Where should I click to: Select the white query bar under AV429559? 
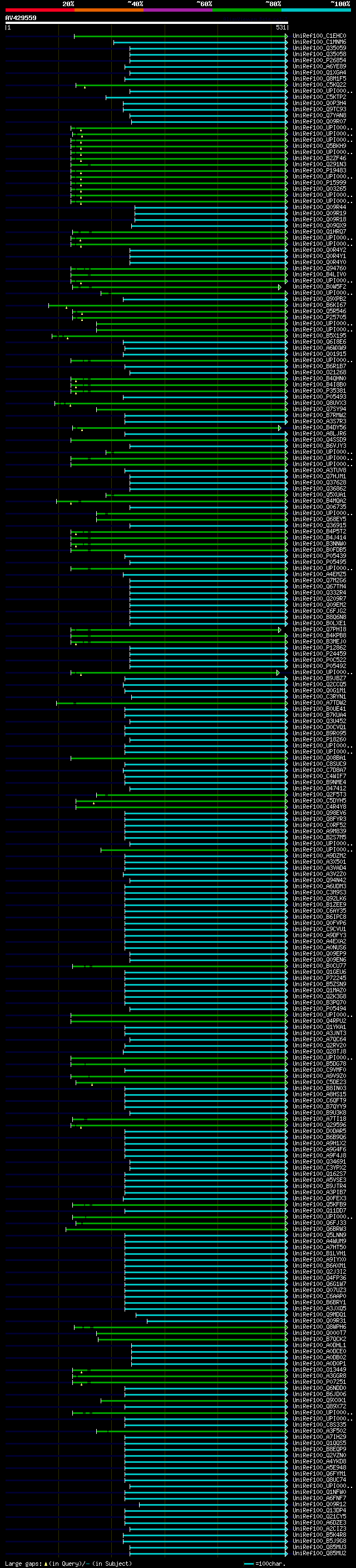pos(147,22)
